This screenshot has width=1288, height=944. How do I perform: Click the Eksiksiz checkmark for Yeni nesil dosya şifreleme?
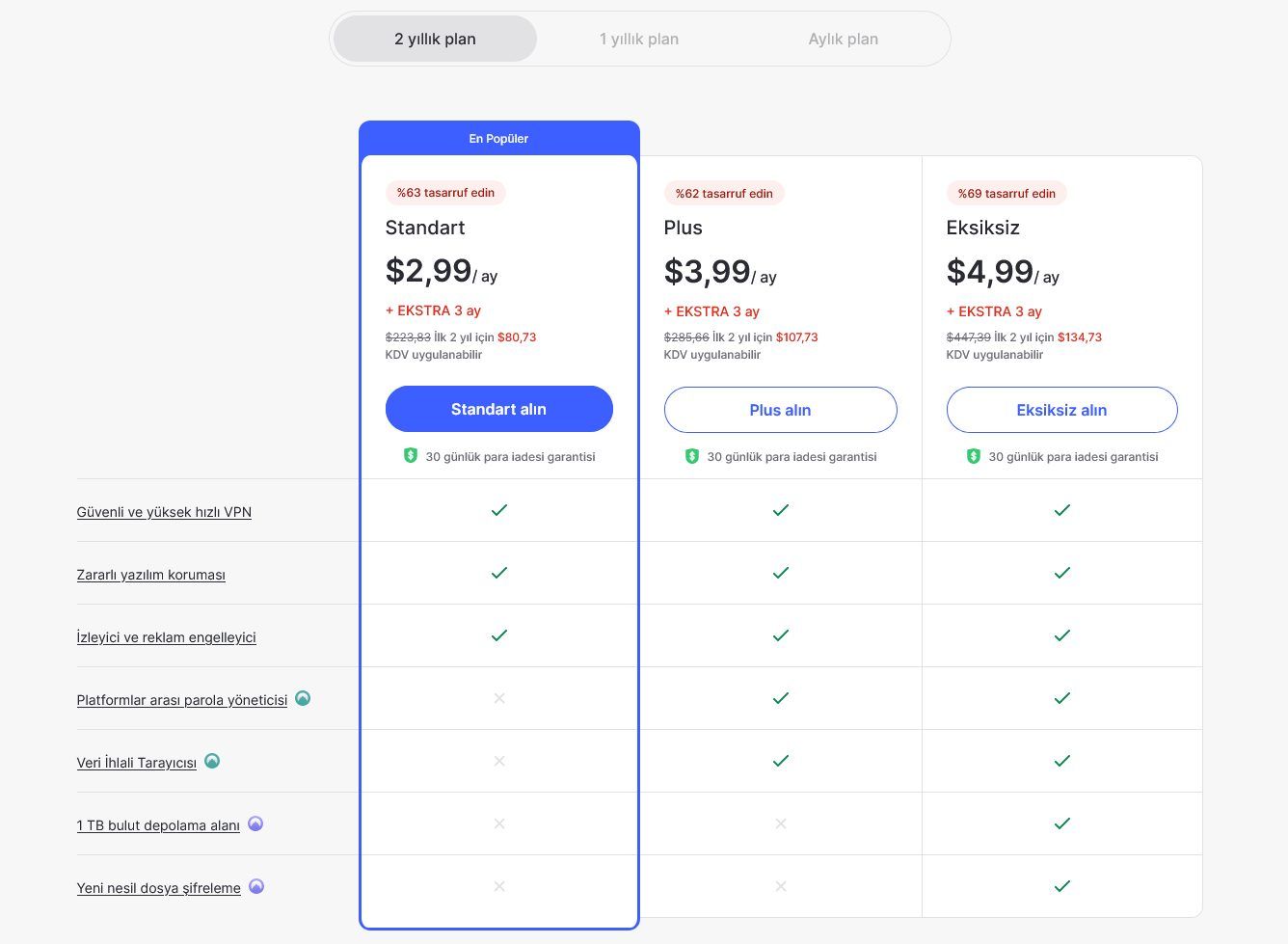(x=1062, y=886)
